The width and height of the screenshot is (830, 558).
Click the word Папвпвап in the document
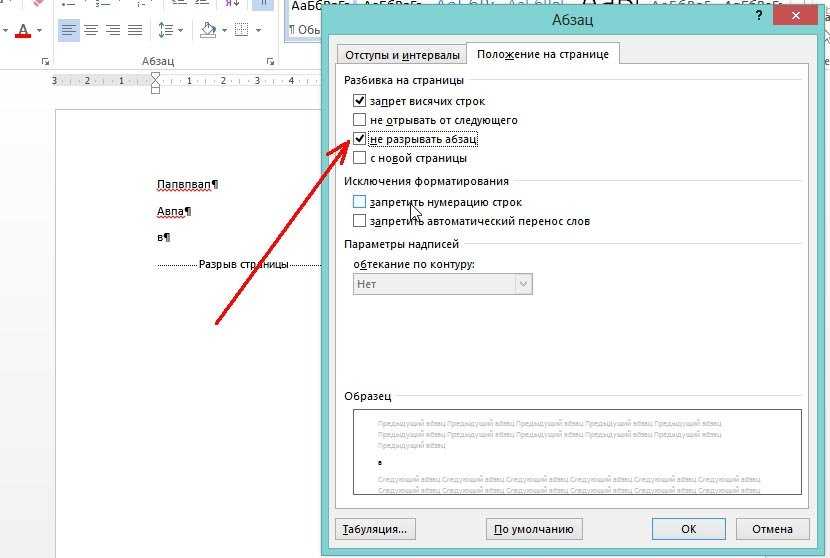point(184,184)
